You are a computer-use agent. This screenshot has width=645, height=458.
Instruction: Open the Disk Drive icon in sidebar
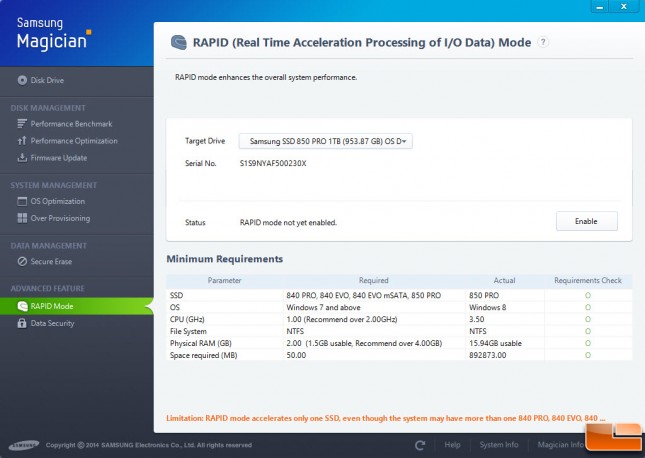click(x=22, y=80)
